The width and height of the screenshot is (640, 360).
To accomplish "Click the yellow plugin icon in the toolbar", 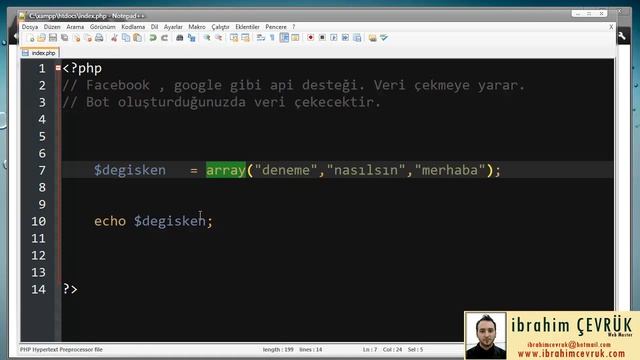I will coord(372,38).
